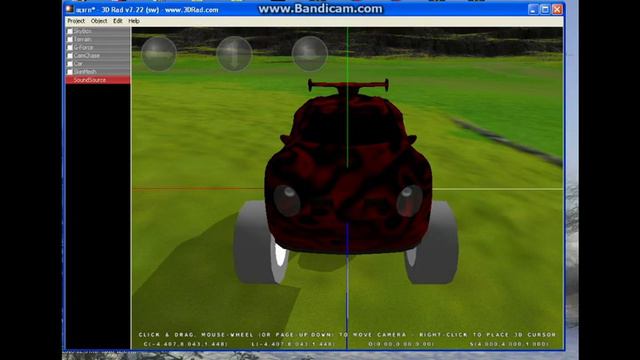
Task: Select the G-Force entry label
Action: click(x=83, y=48)
